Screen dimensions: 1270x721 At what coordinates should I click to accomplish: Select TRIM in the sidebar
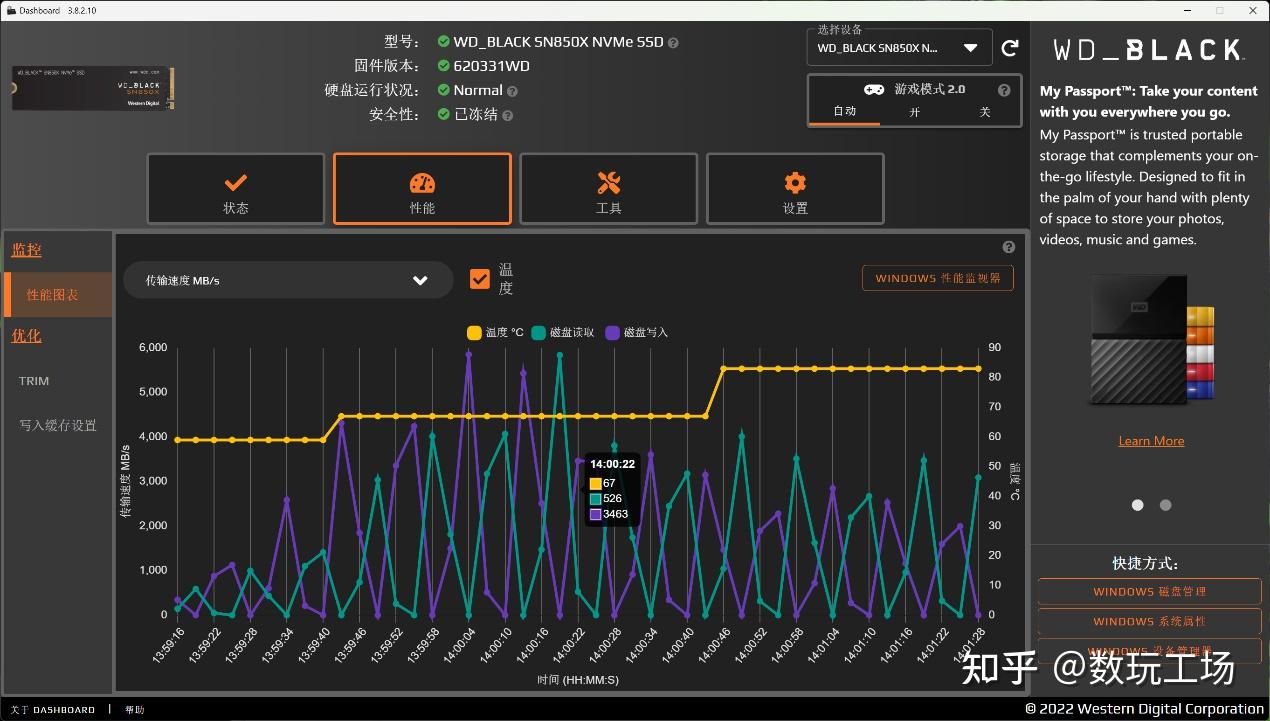coord(34,381)
